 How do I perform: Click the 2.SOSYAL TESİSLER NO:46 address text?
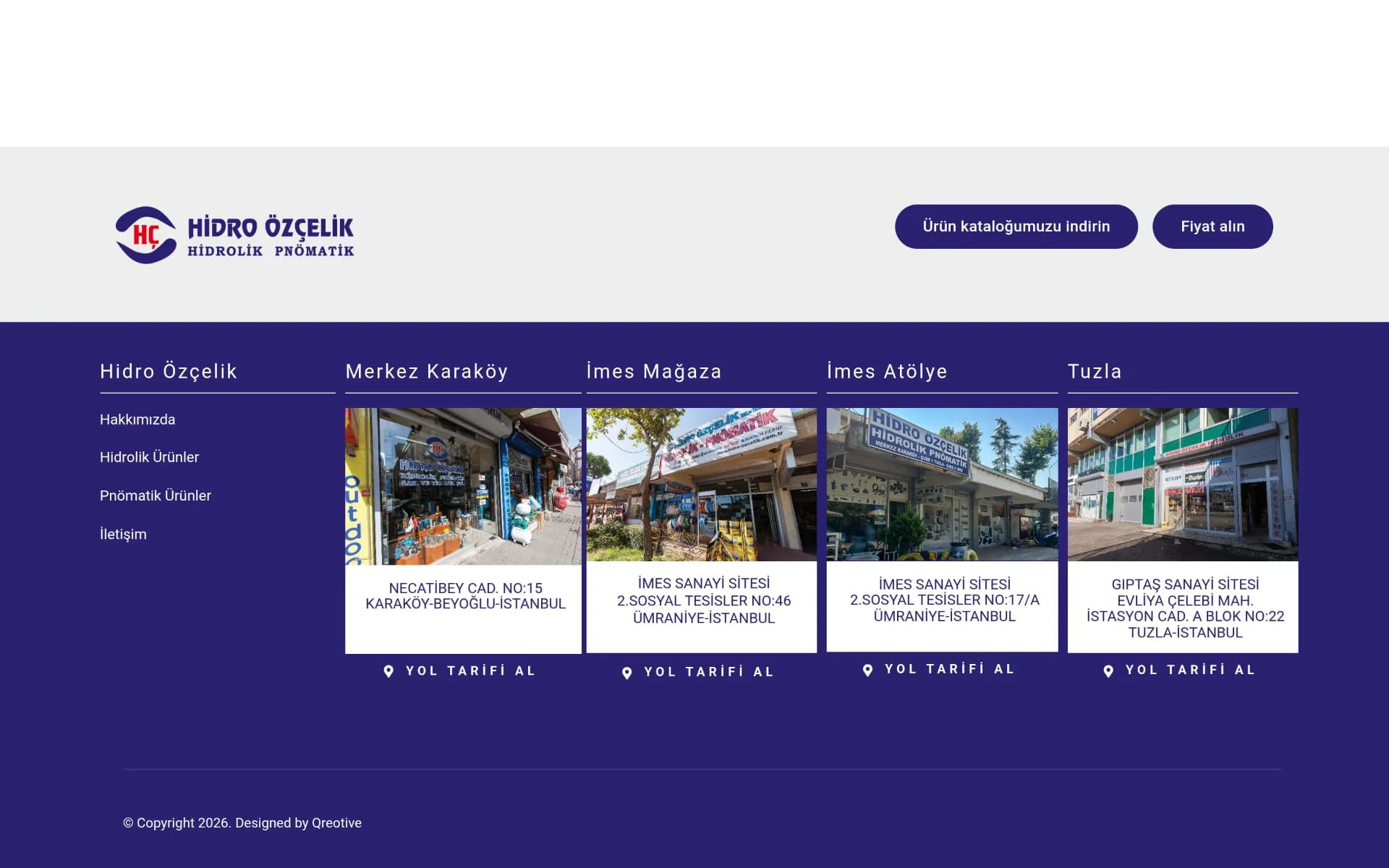point(703,600)
